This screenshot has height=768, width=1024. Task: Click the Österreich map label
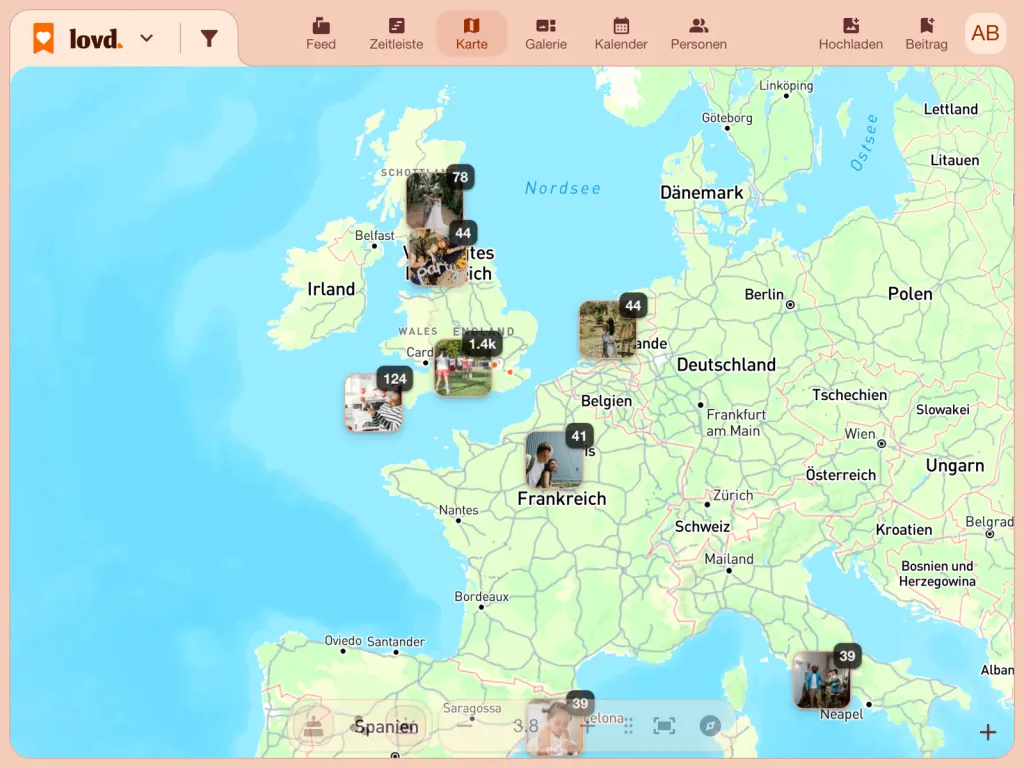tap(840, 475)
